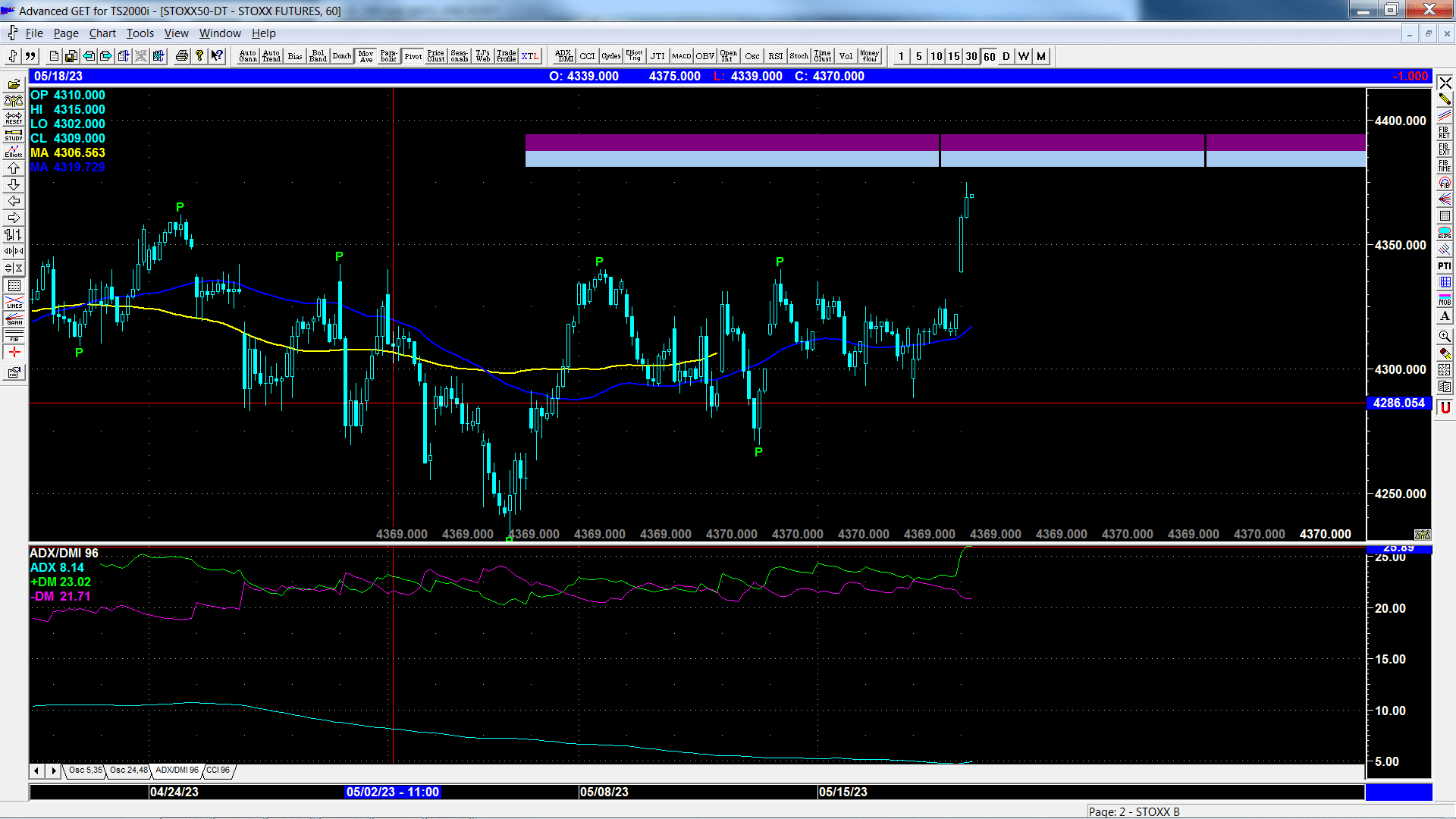Toggle the Pivot study off
The image size is (1456, 819).
point(413,56)
